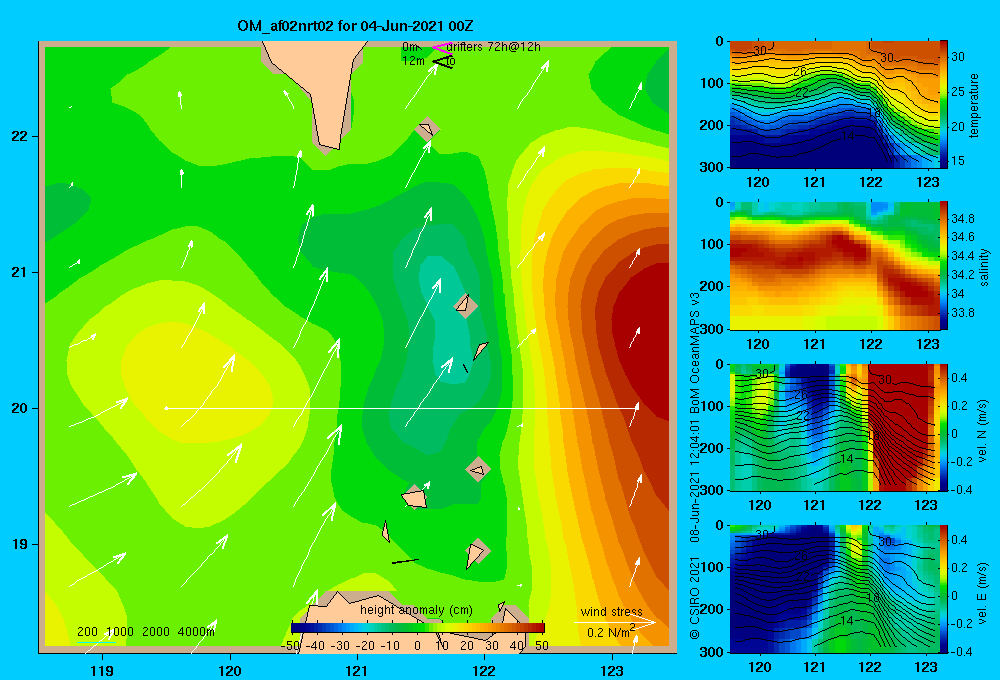Select the 'vel. N (m/s)' label
Screen dimensions: 1000x680
tap(982, 431)
